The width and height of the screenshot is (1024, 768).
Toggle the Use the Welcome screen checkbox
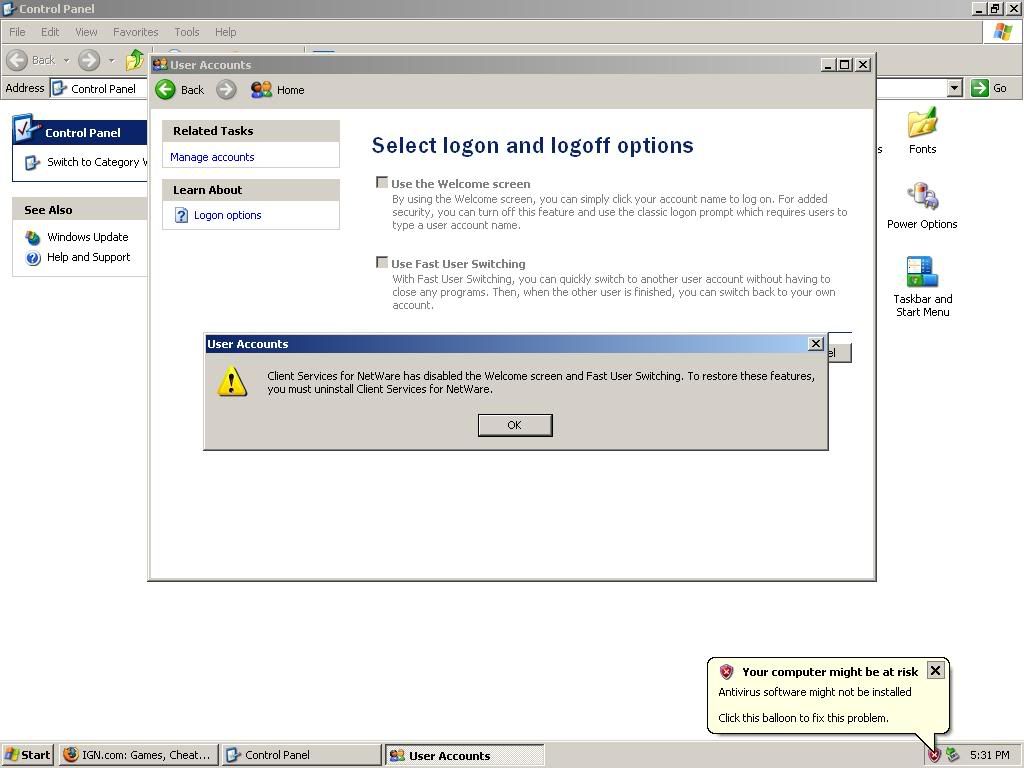click(x=382, y=182)
